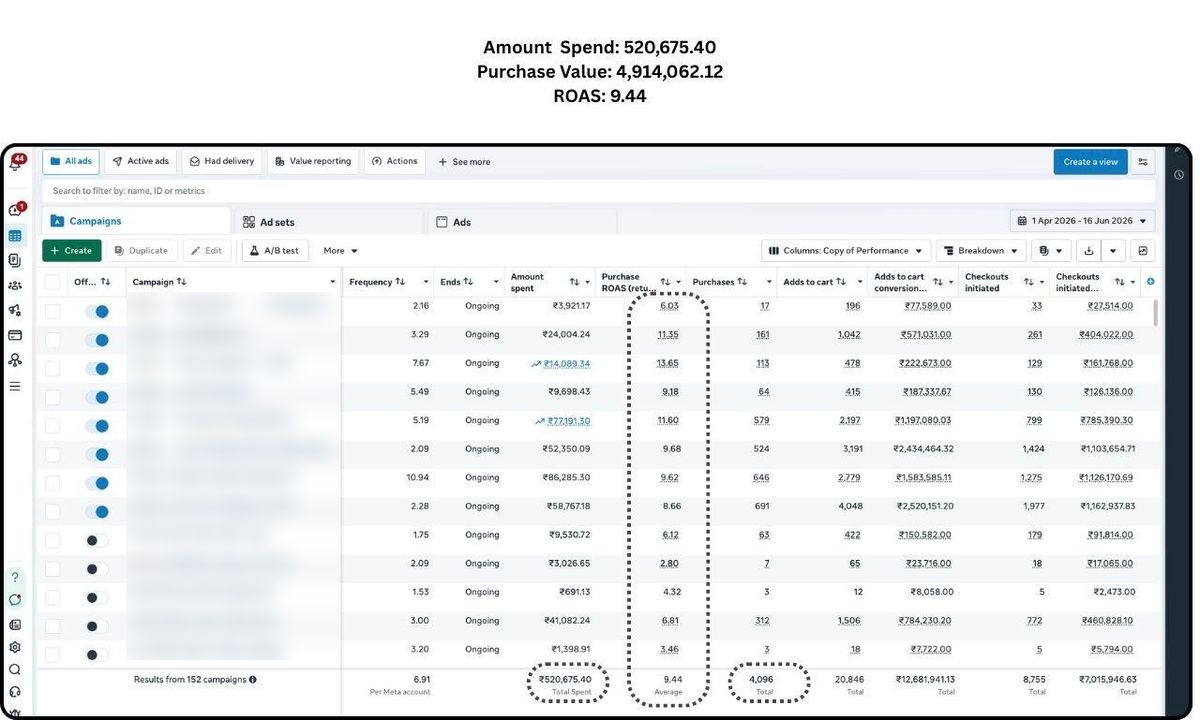Turn off campaign with frequency 7.67

97,368
